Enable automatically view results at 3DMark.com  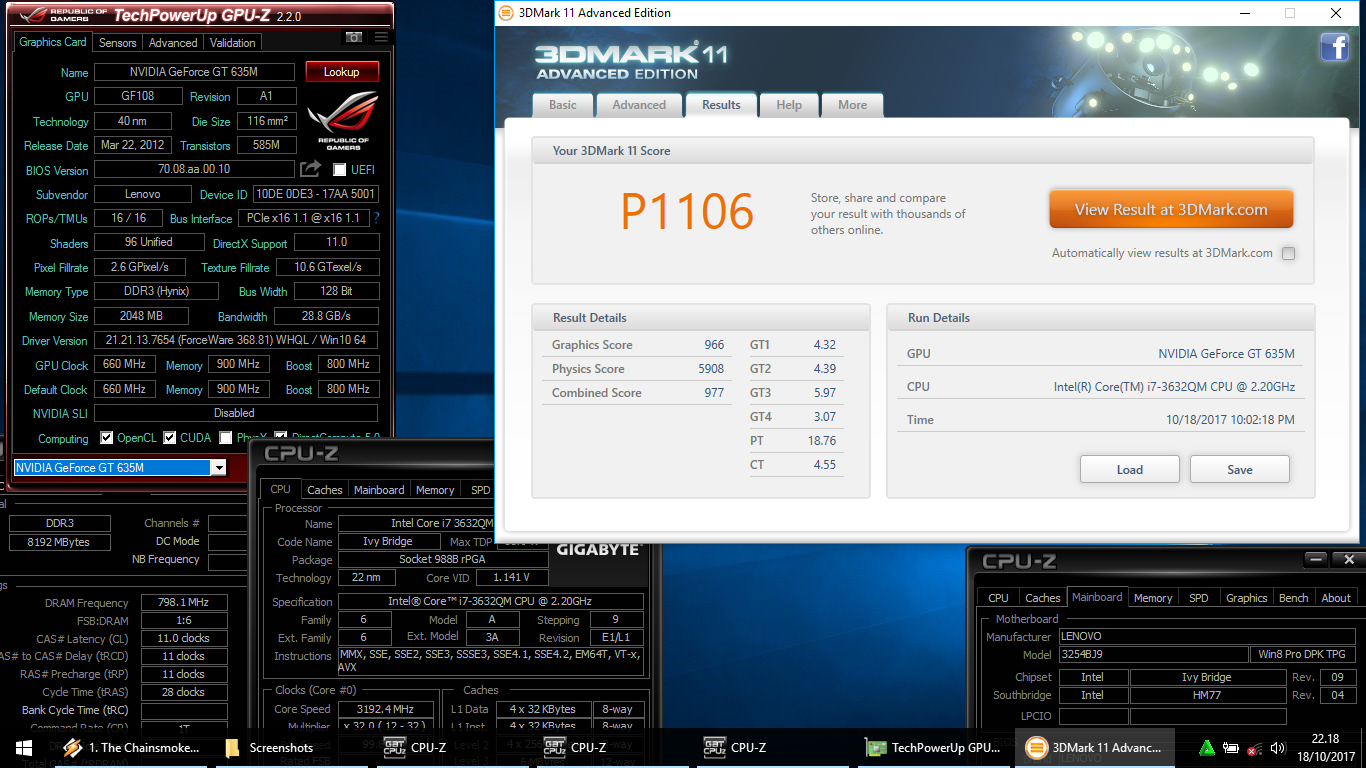[x=1288, y=253]
